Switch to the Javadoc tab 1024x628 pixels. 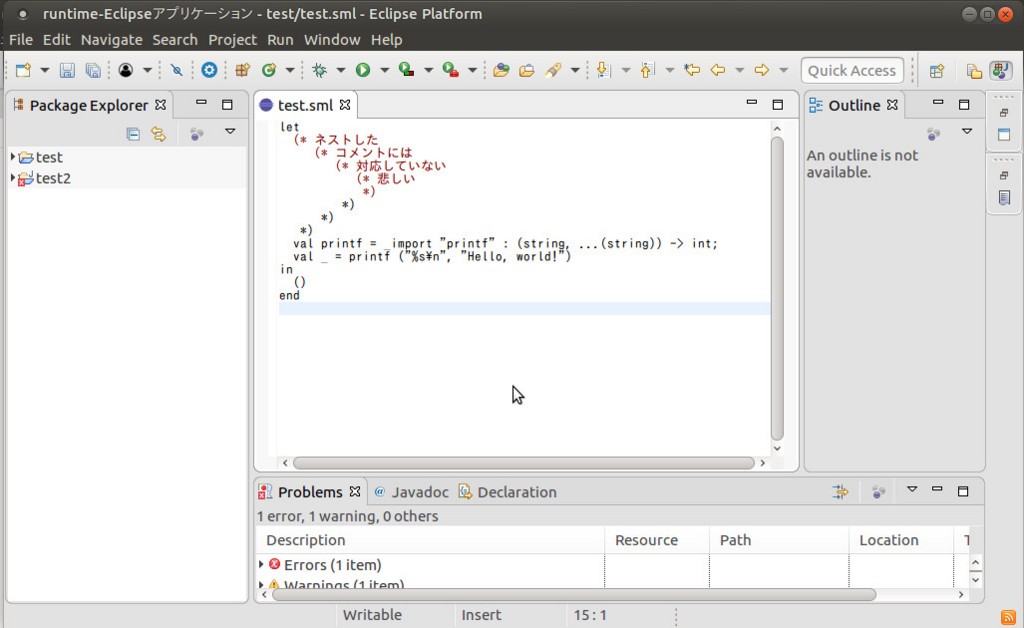tap(412, 492)
